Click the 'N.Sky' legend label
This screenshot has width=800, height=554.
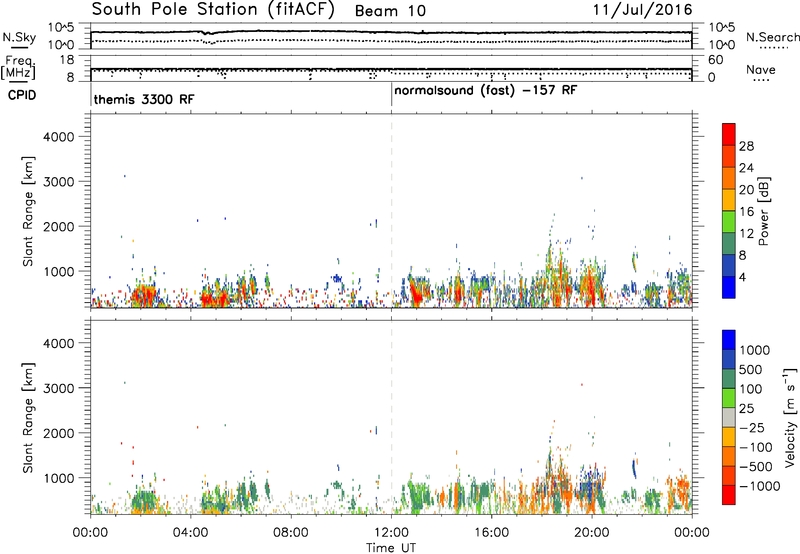click(x=19, y=37)
